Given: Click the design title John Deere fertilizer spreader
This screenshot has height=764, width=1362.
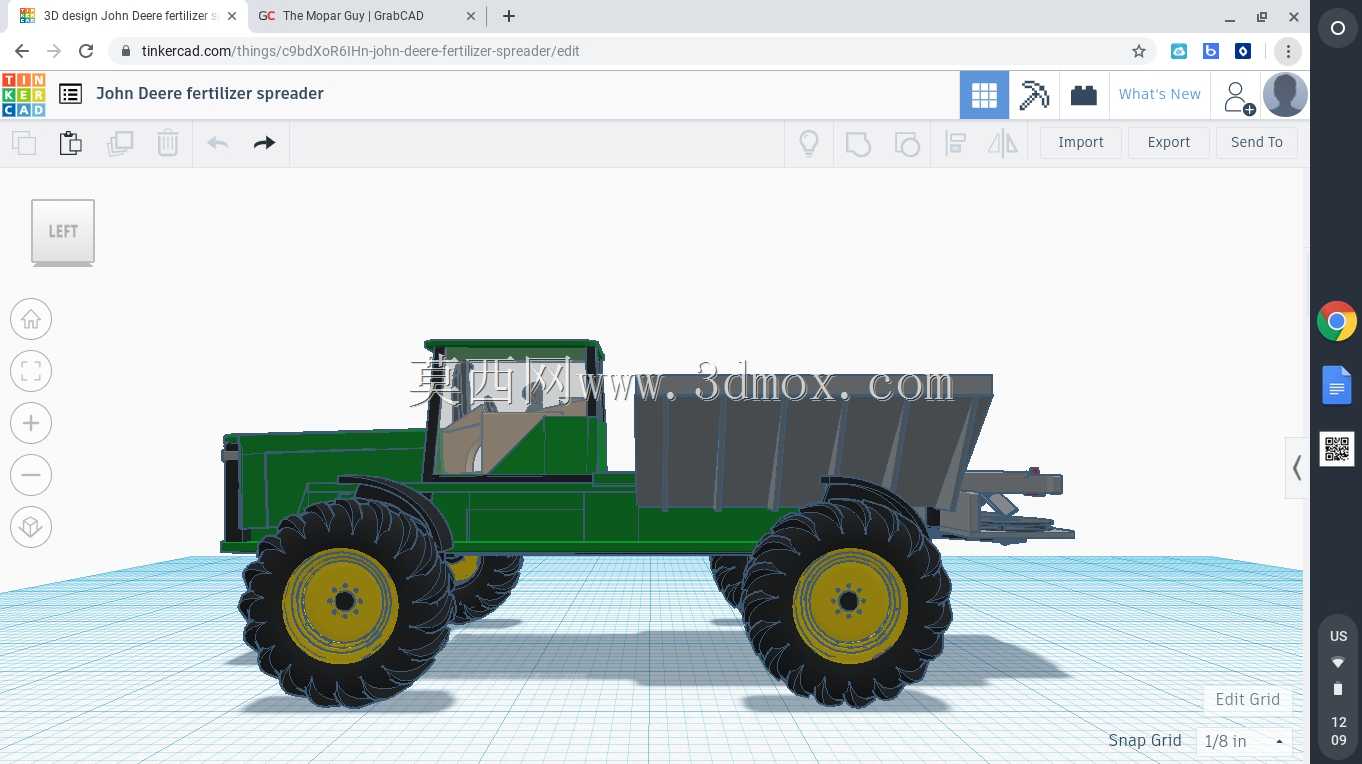Looking at the screenshot, I should click(210, 93).
